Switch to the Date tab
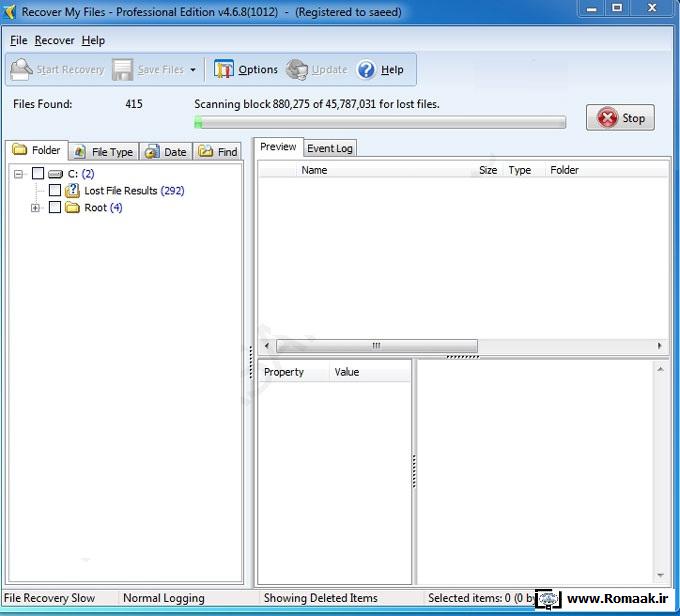 tap(166, 152)
